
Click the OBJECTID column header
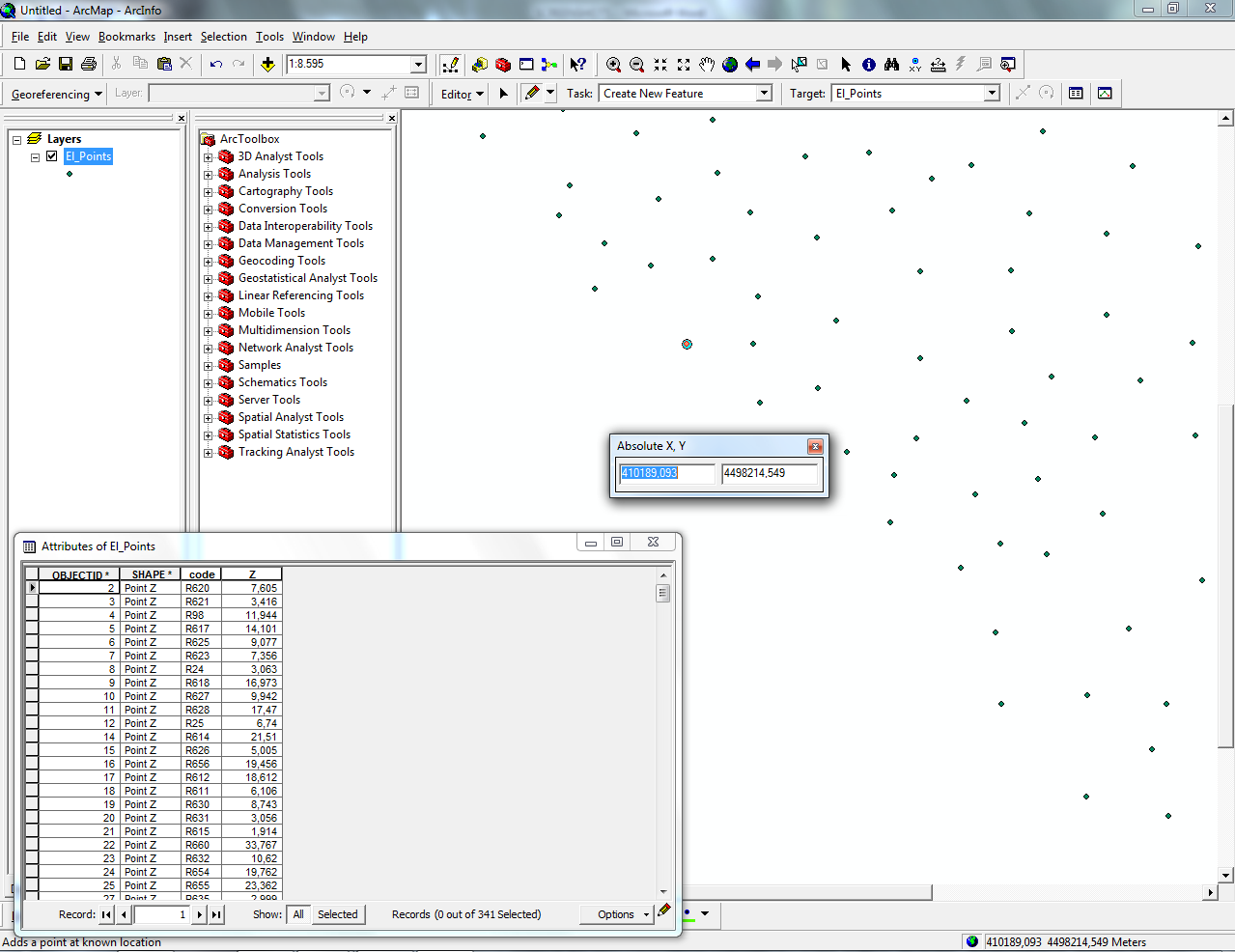point(79,574)
